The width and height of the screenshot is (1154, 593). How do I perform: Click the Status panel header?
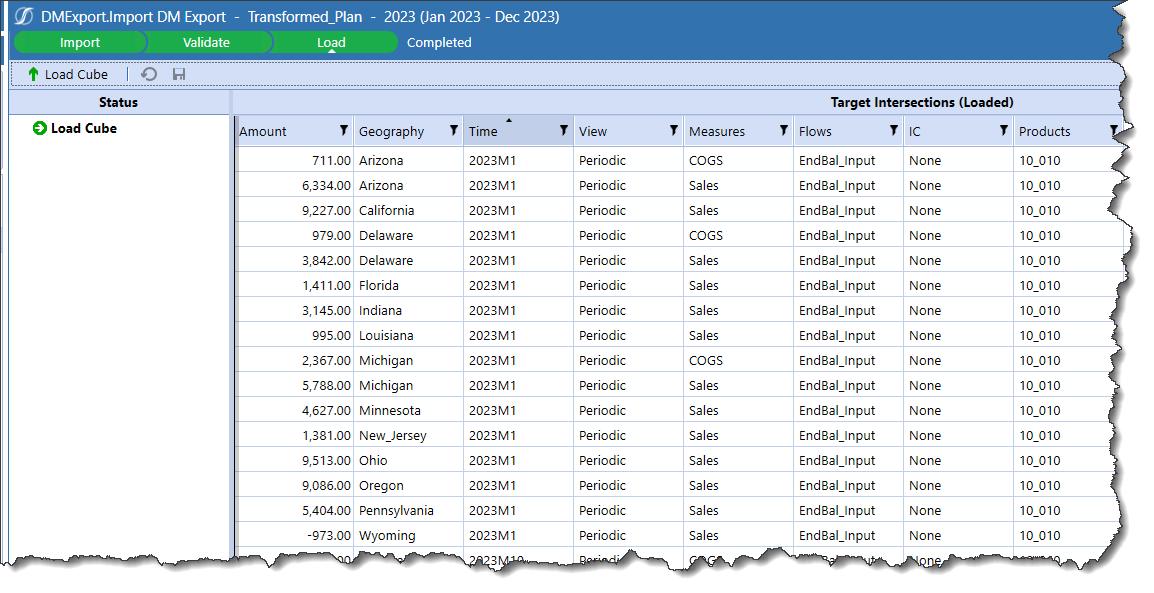(x=118, y=102)
